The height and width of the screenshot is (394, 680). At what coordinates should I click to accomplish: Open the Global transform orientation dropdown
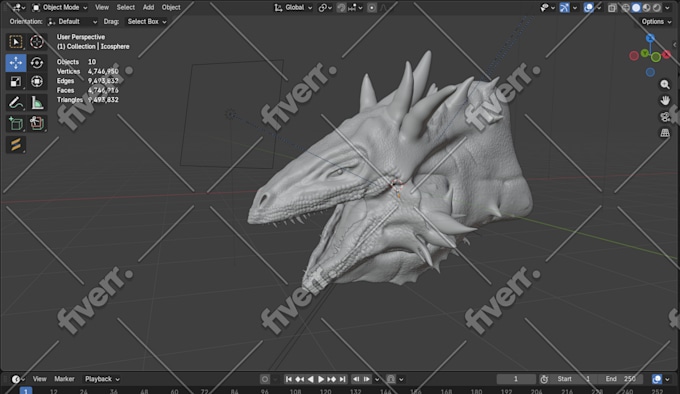click(293, 8)
